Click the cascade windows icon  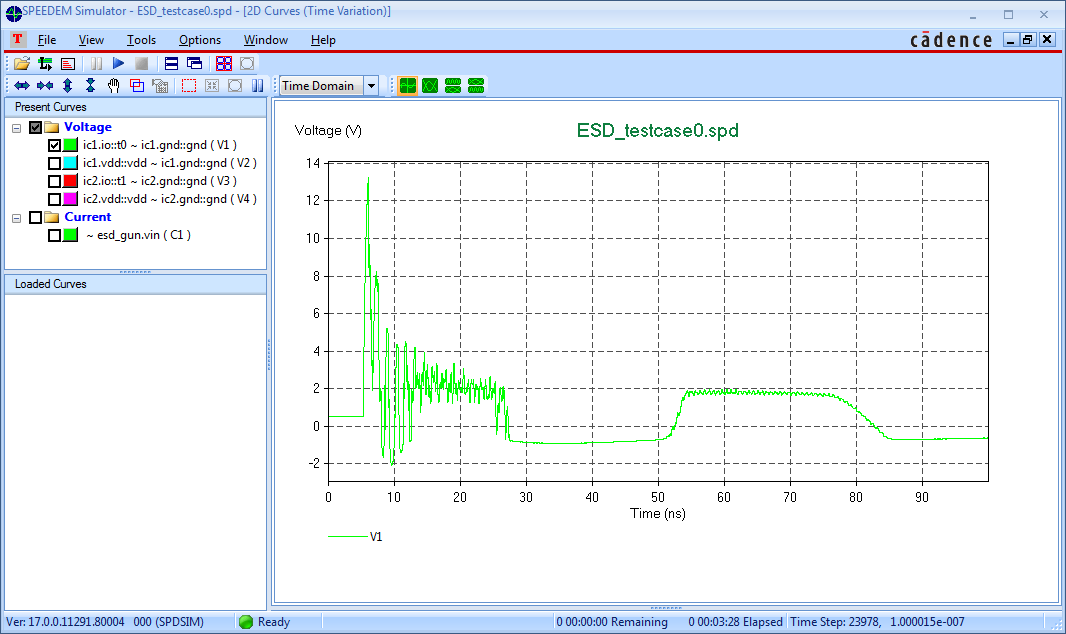[x=194, y=64]
